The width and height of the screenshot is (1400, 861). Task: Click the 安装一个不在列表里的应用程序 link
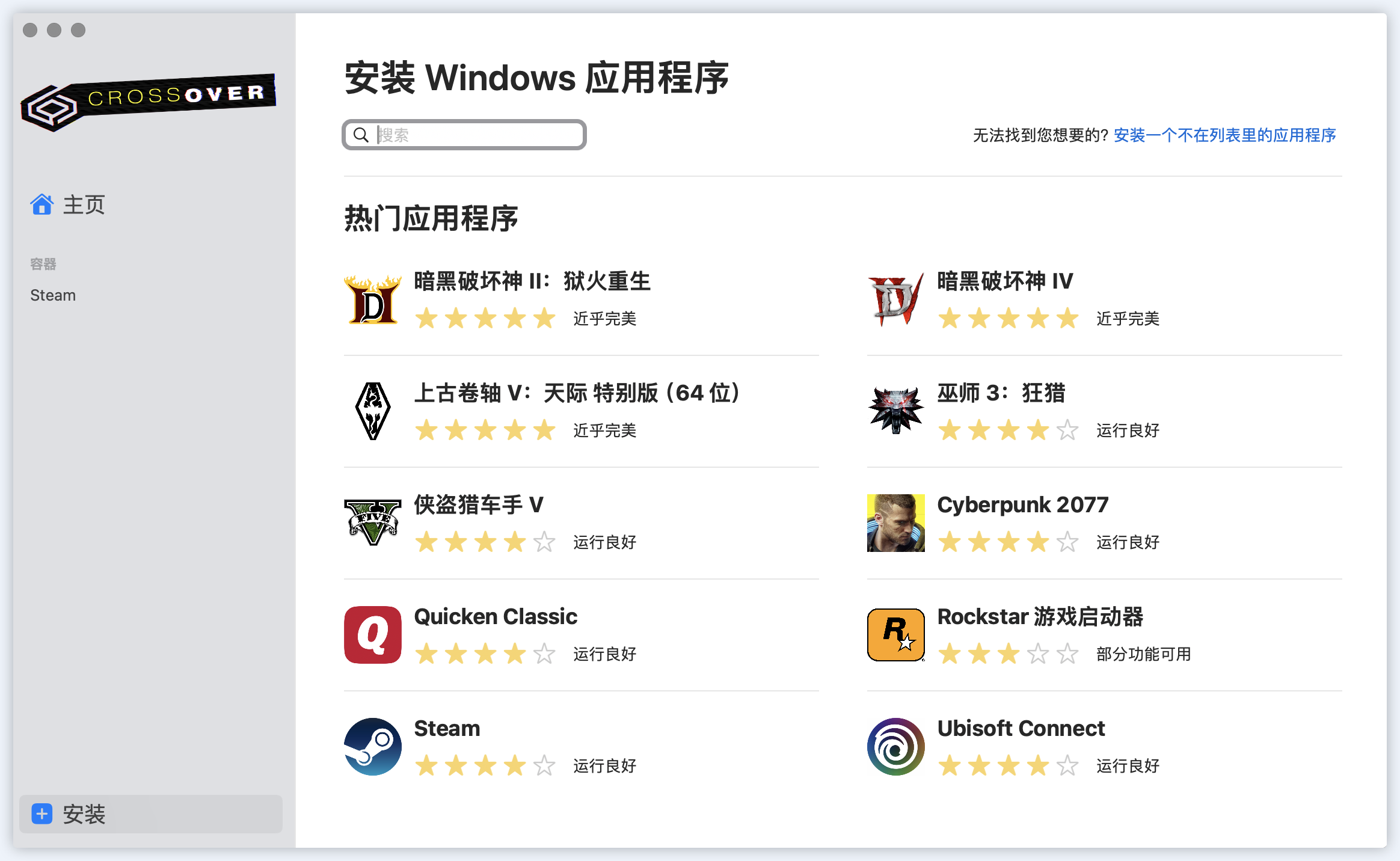(x=1224, y=135)
